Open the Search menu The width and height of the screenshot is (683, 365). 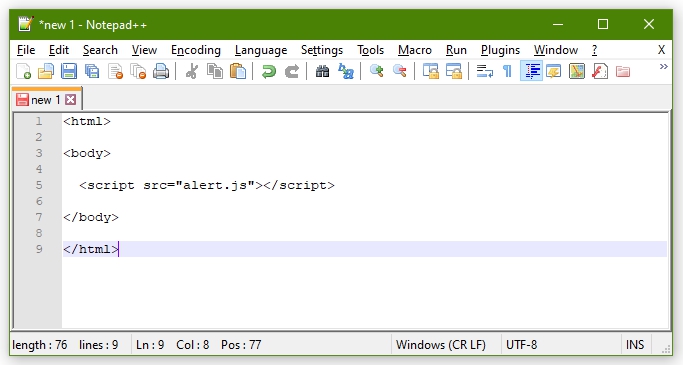click(x=100, y=50)
